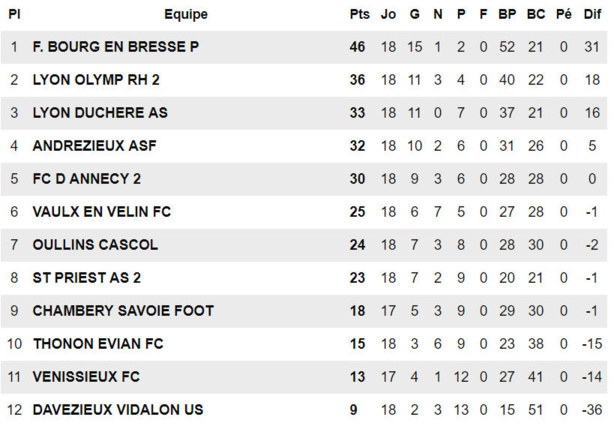This screenshot has width=614, height=426.
Task: Select DAVEZIEUX VIDALON US team
Action: (117, 410)
